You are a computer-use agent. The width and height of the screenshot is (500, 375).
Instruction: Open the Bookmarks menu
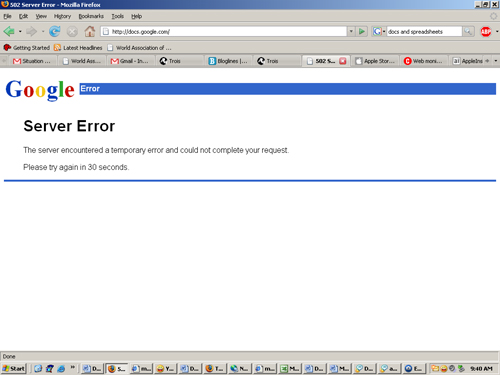click(91, 16)
